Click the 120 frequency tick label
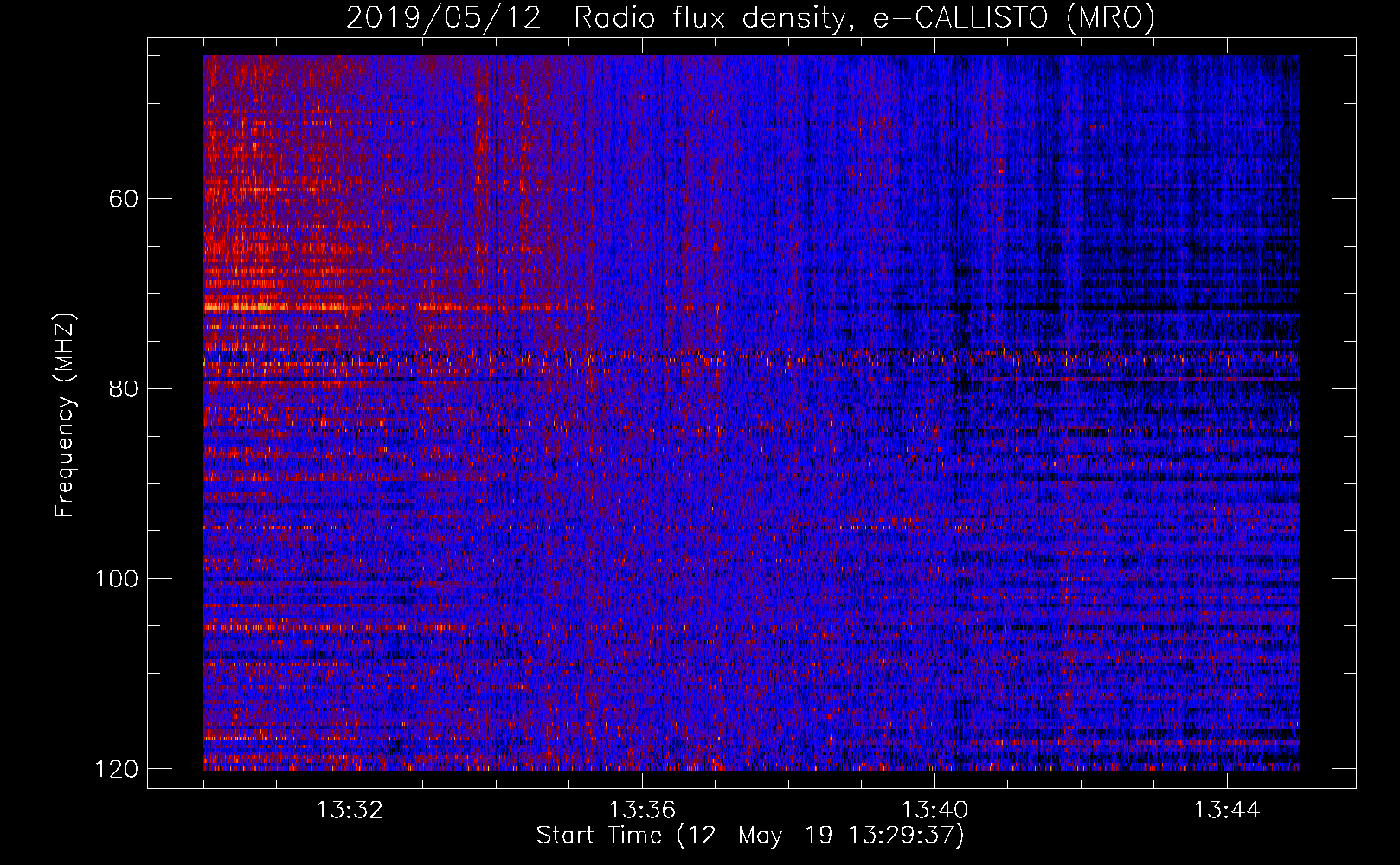Screen dimensions: 1400x865 click(x=116, y=769)
